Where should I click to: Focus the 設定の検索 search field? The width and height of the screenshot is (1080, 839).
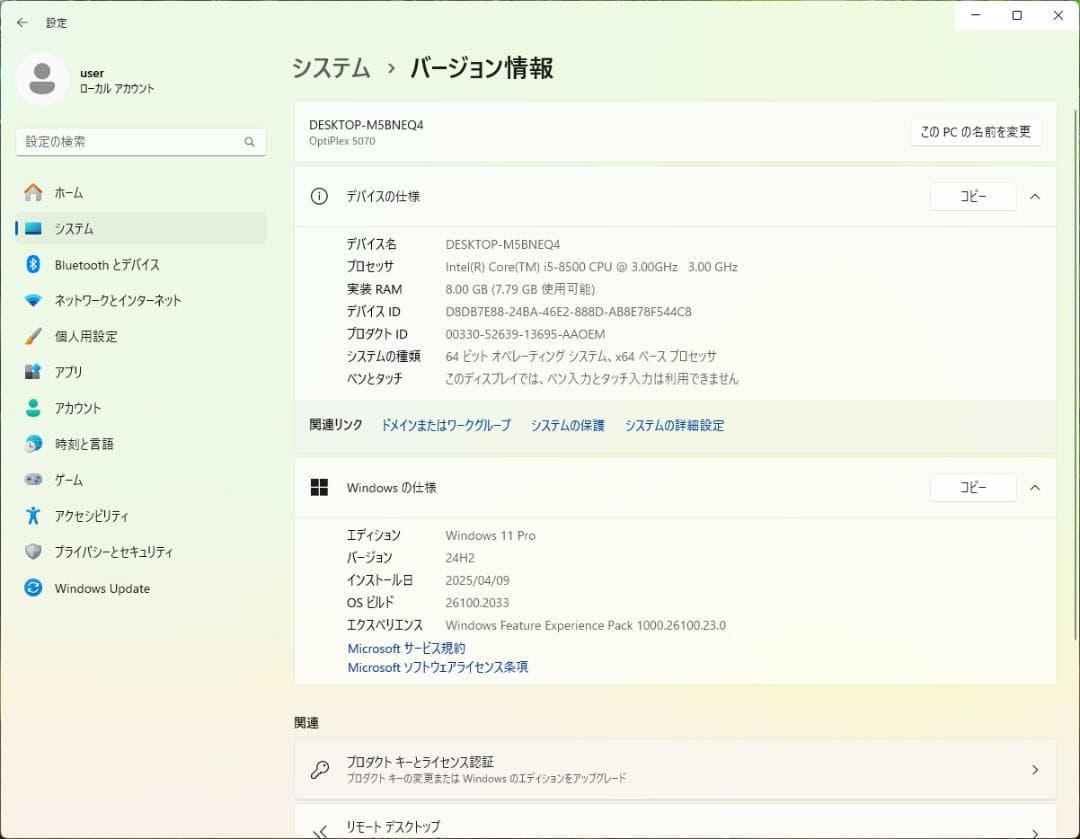click(x=141, y=142)
